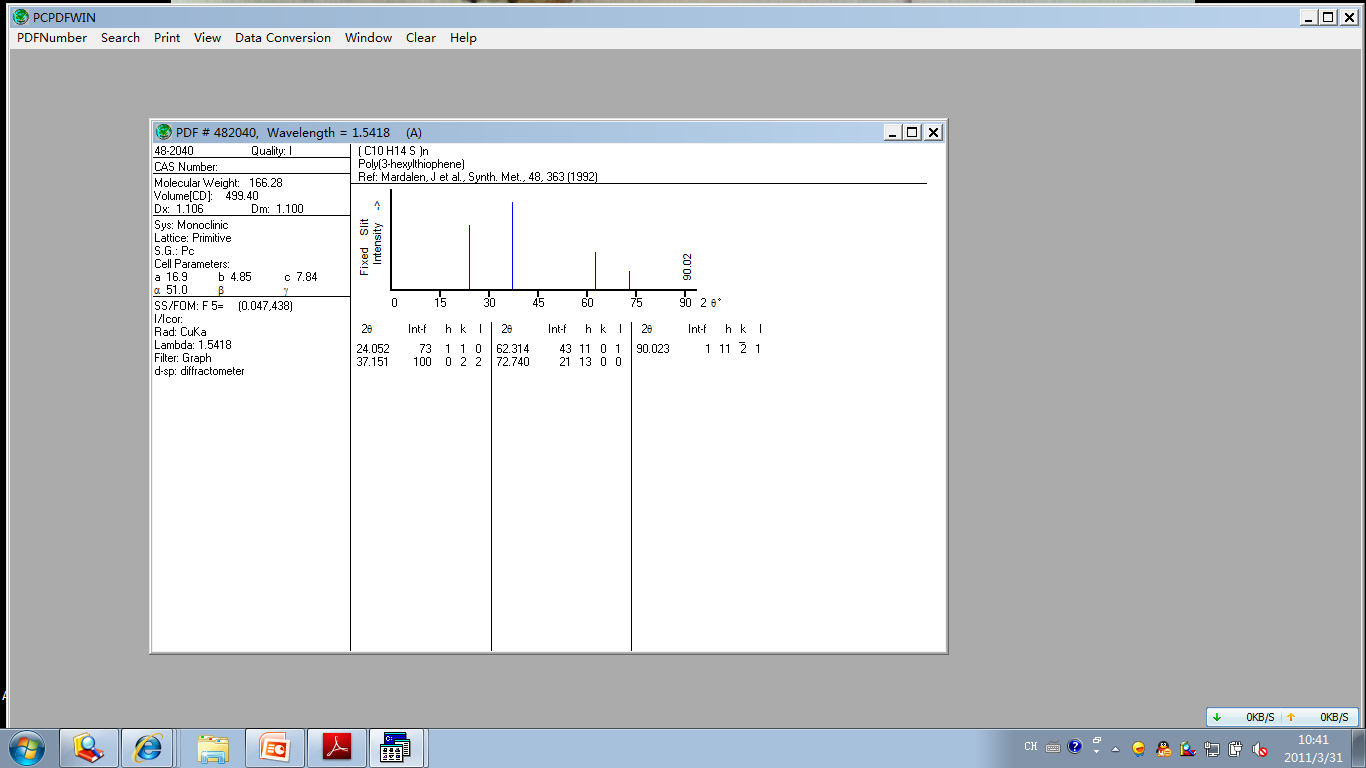Open the on-screen keyboard tray icon
The width and height of the screenshot is (1366, 768).
coord(1052,747)
